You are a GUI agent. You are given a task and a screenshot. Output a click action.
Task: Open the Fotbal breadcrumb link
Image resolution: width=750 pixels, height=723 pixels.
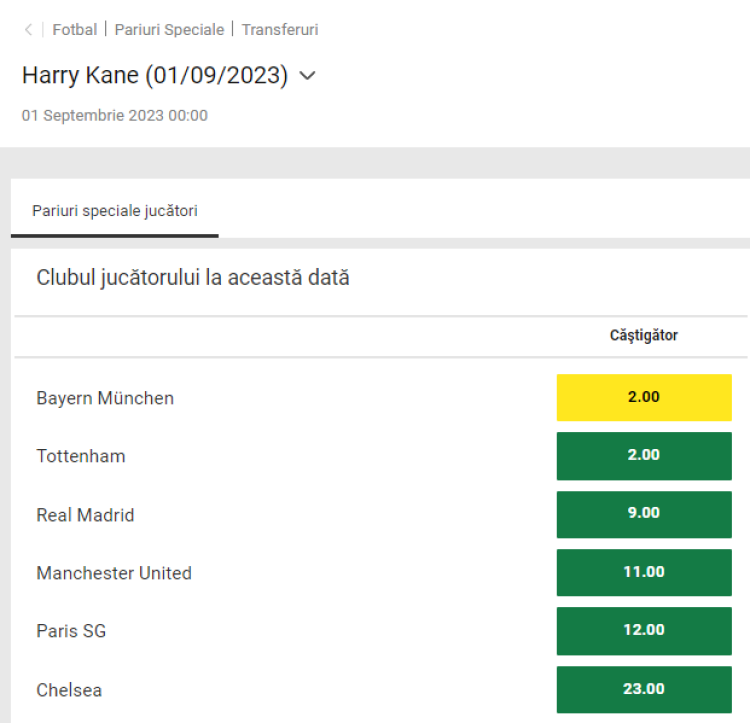[x=75, y=30]
